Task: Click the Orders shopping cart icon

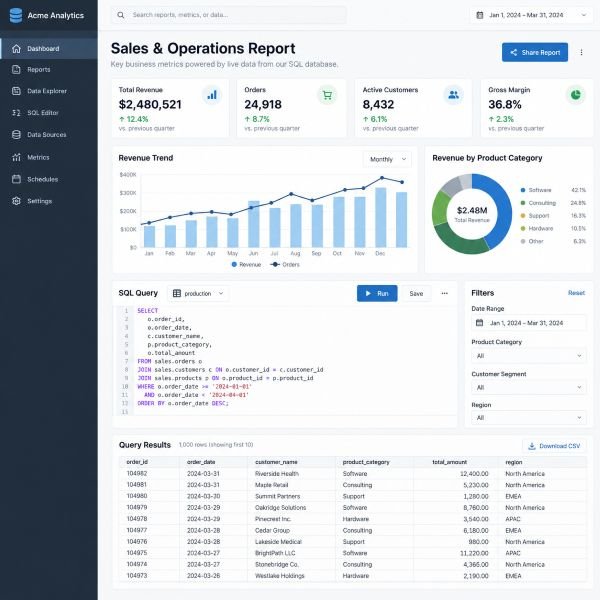Action: 327,95
